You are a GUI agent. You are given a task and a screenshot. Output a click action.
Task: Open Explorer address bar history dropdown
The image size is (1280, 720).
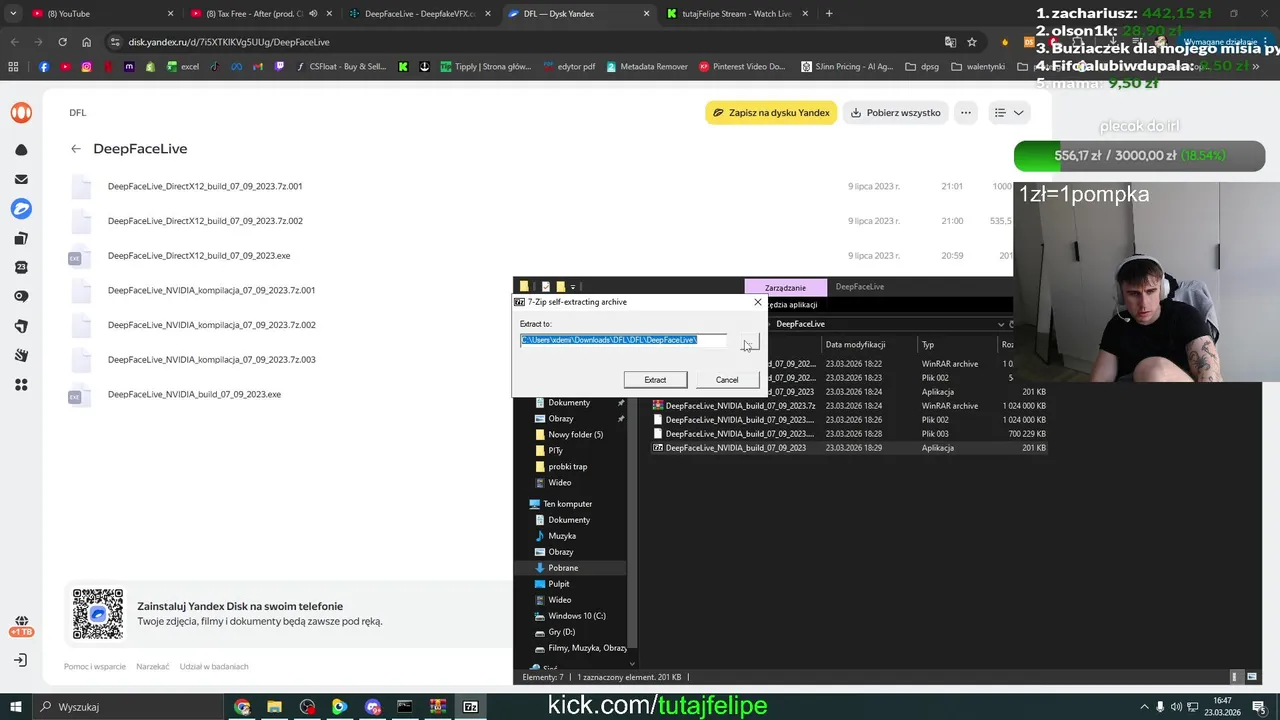click(1001, 324)
